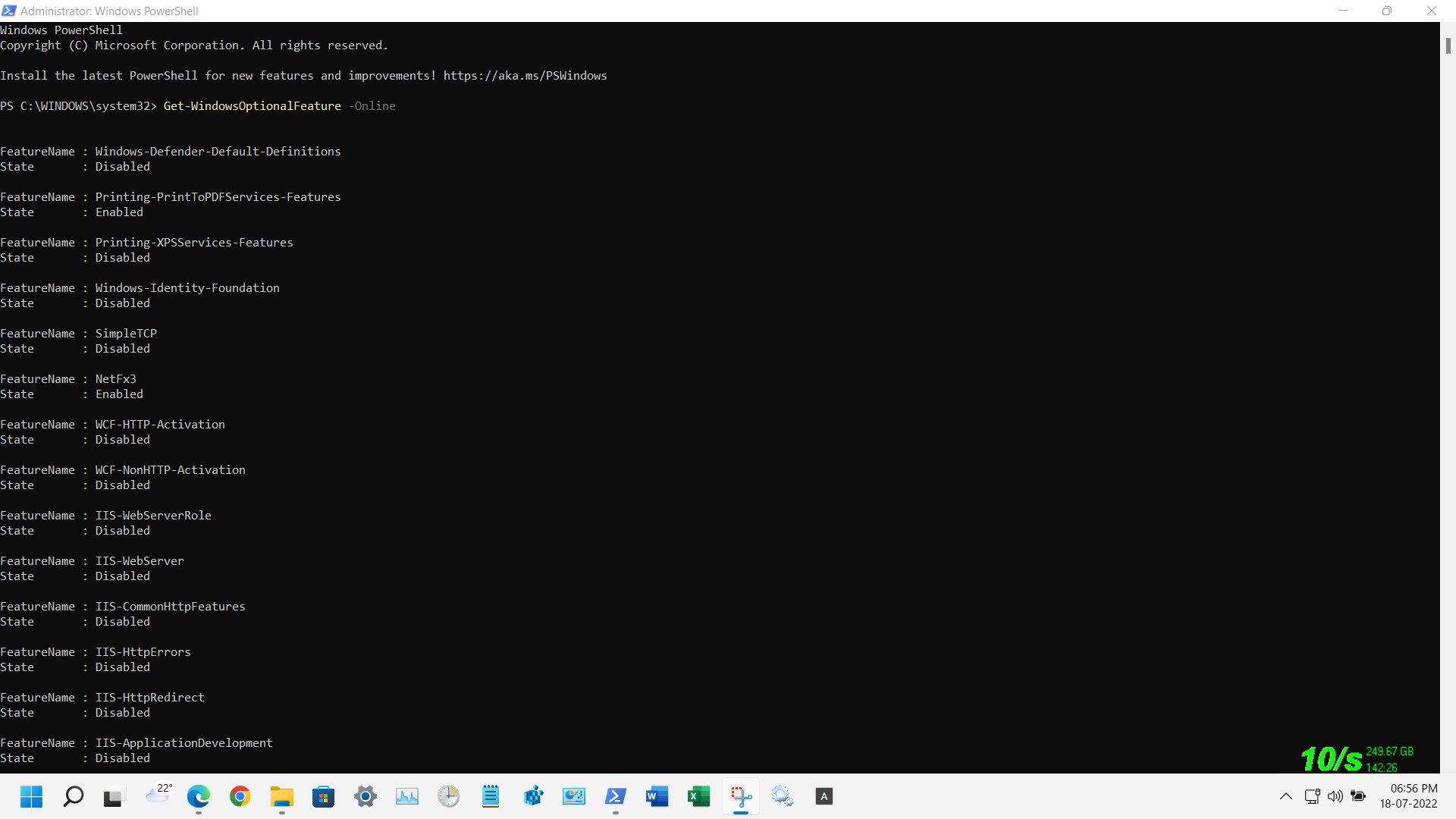Viewport: 1456px width, 819px height.
Task: Launch Microsoft Excel
Action: pos(698,796)
